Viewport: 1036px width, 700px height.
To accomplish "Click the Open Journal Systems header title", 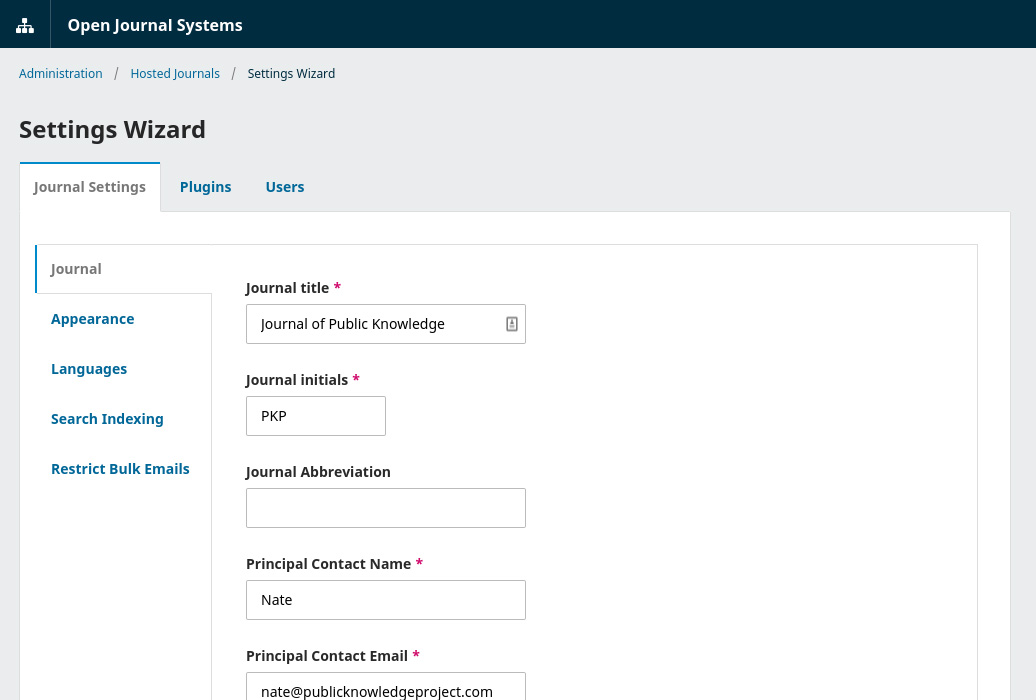I will click(x=155, y=25).
